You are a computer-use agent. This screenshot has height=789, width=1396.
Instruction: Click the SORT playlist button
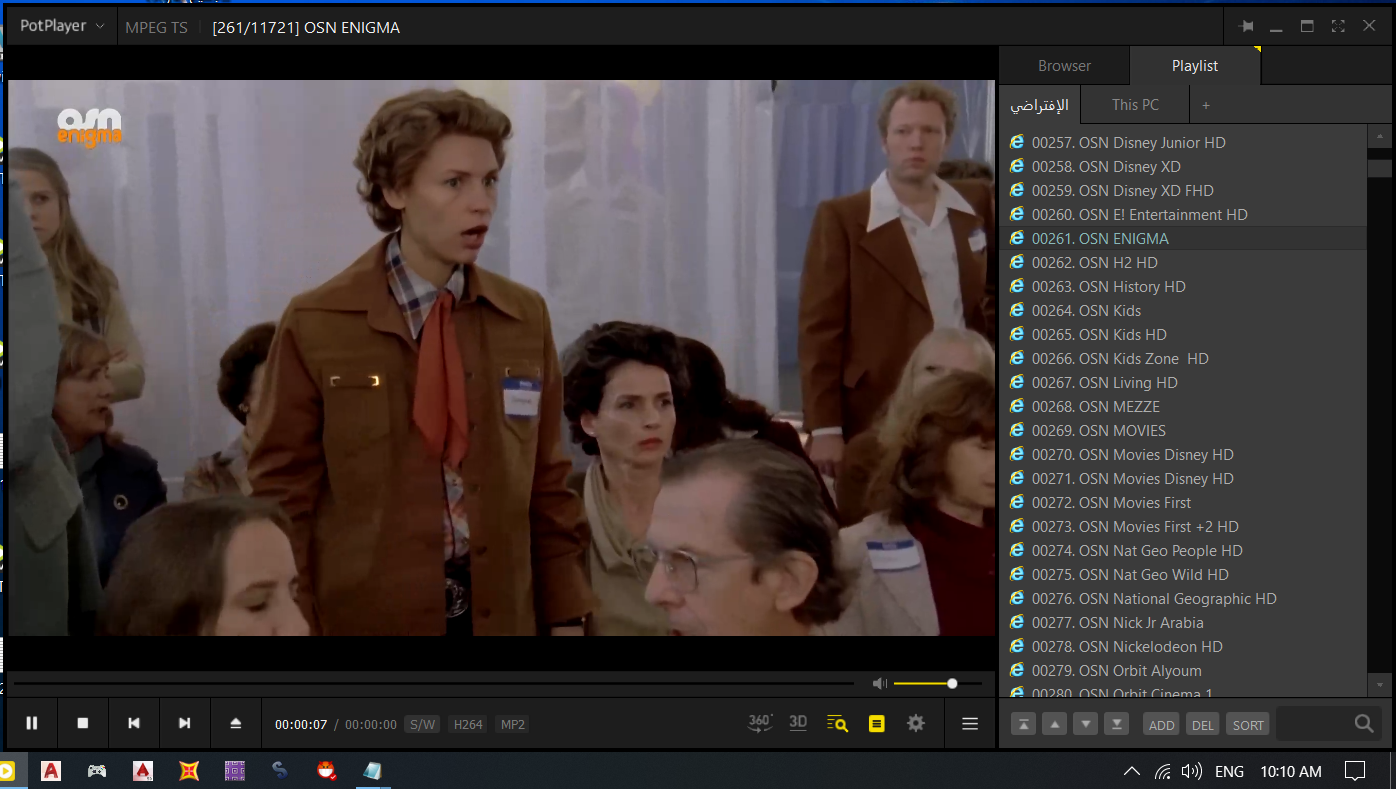[1248, 724]
